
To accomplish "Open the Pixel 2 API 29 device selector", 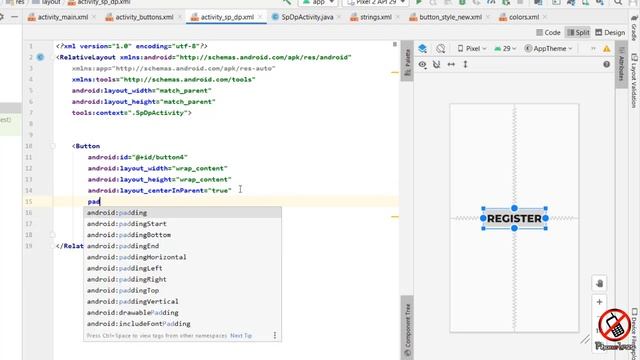I will point(376,2).
